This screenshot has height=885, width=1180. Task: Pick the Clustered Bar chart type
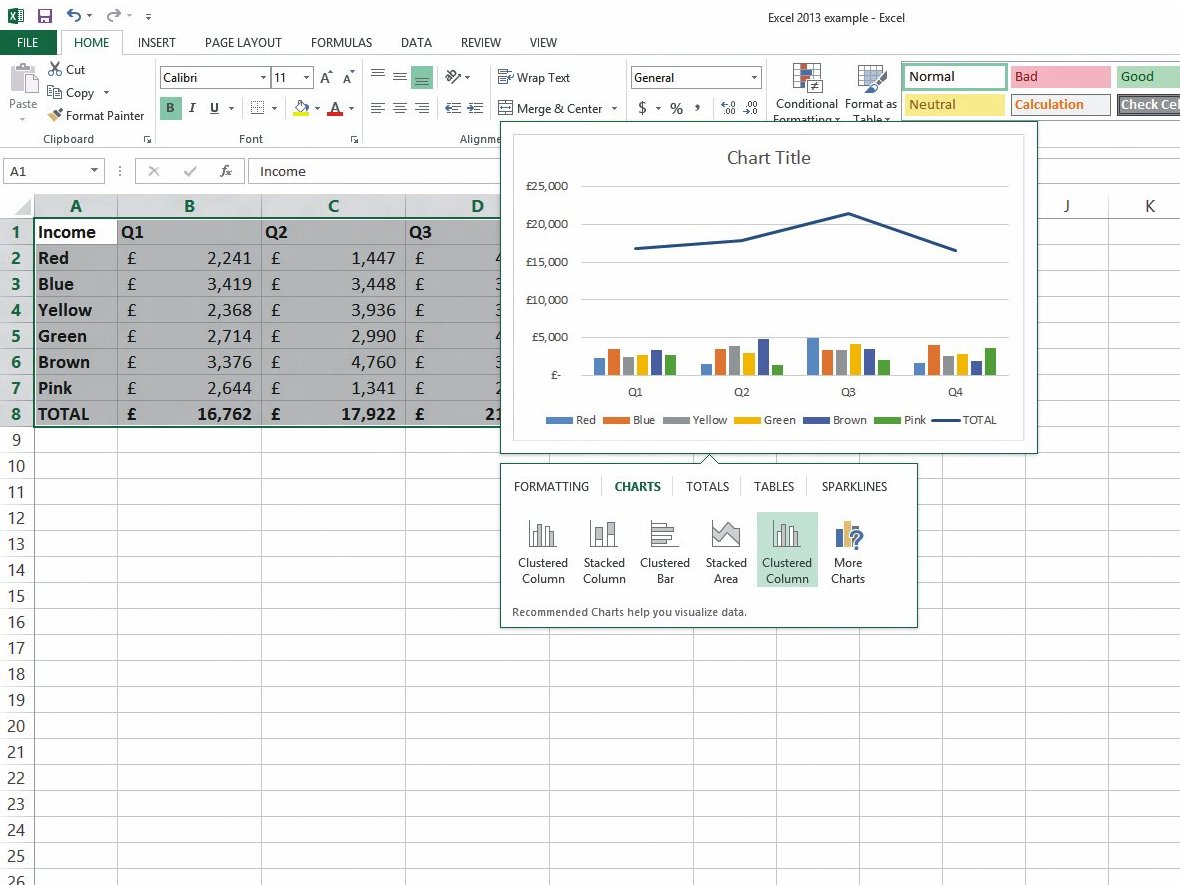pyautogui.click(x=665, y=549)
